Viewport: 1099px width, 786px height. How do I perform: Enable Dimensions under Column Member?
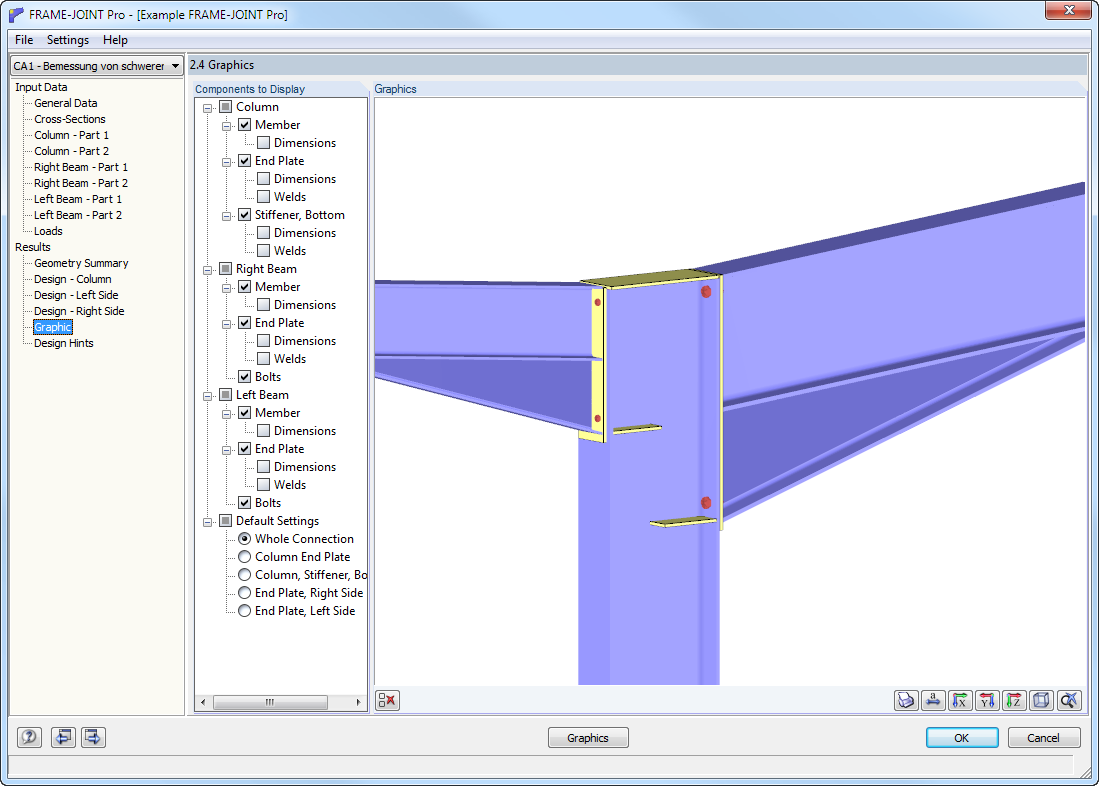[264, 143]
